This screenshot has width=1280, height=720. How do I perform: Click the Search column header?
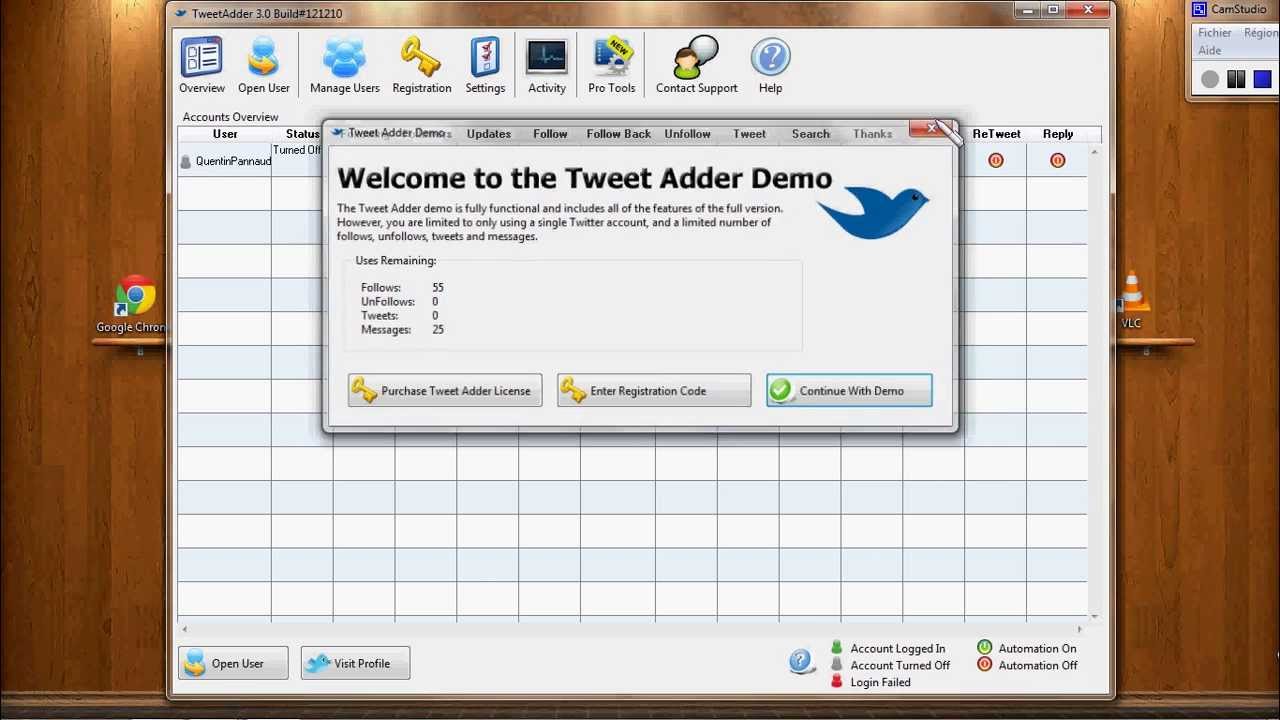(x=811, y=134)
